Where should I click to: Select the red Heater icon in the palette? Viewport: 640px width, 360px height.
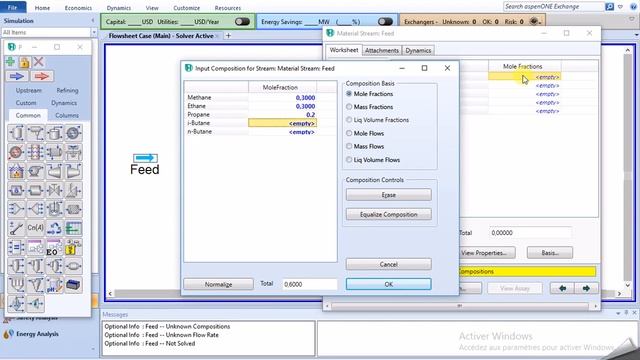click(16, 152)
